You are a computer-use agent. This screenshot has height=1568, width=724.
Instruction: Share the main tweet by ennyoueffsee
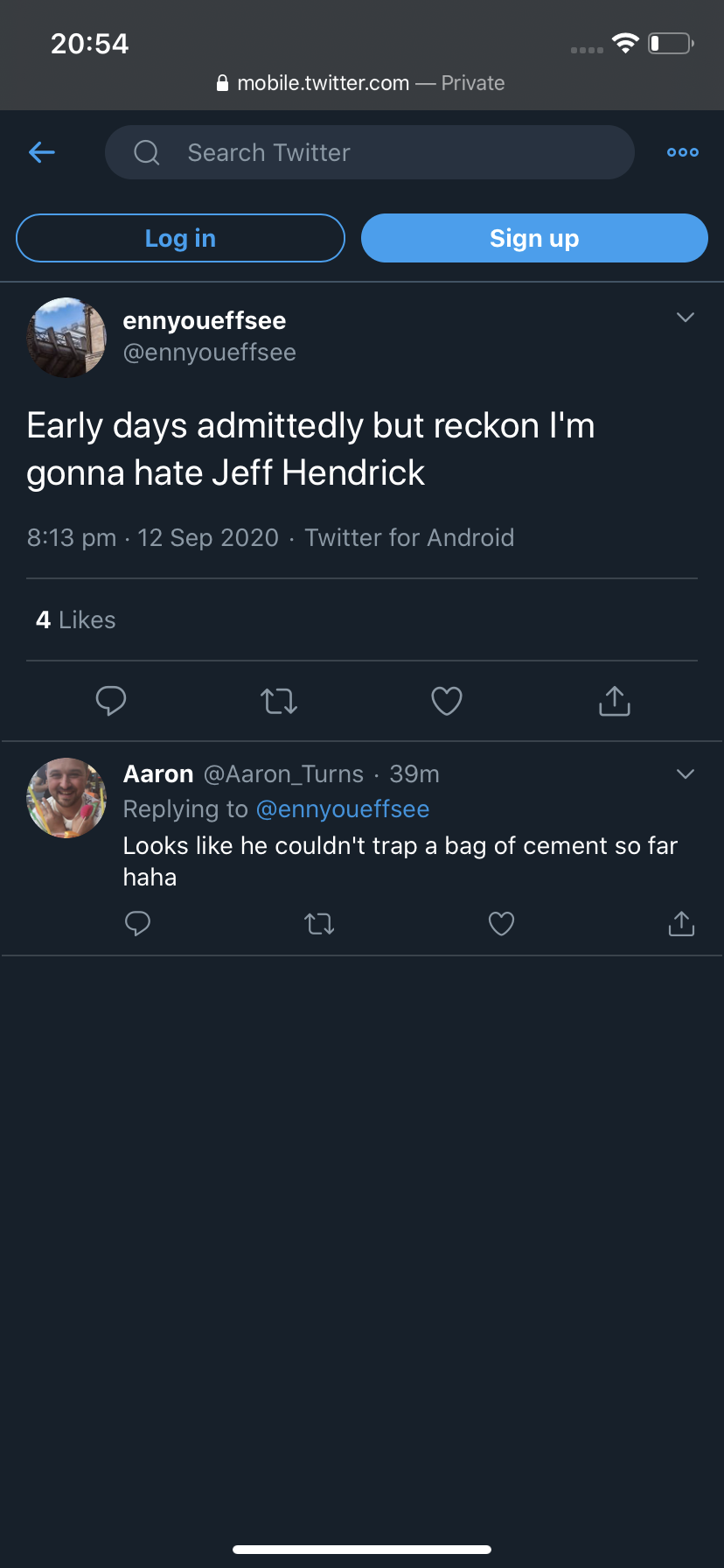click(x=615, y=701)
